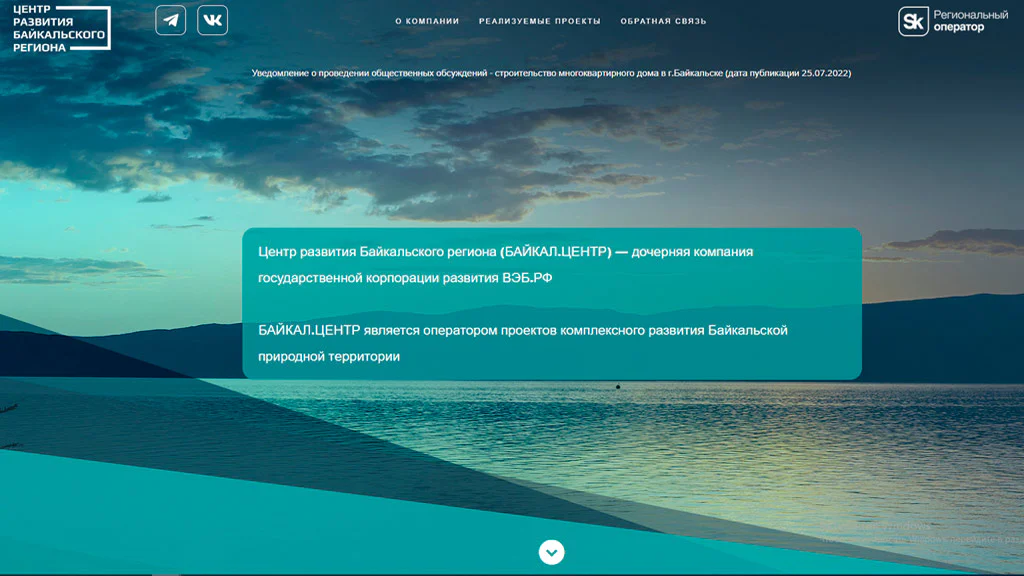The height and width of the screenshot is (576, 1024).
Task: Click the Sk Региональный оператор logo
Action: click(953, 21)
